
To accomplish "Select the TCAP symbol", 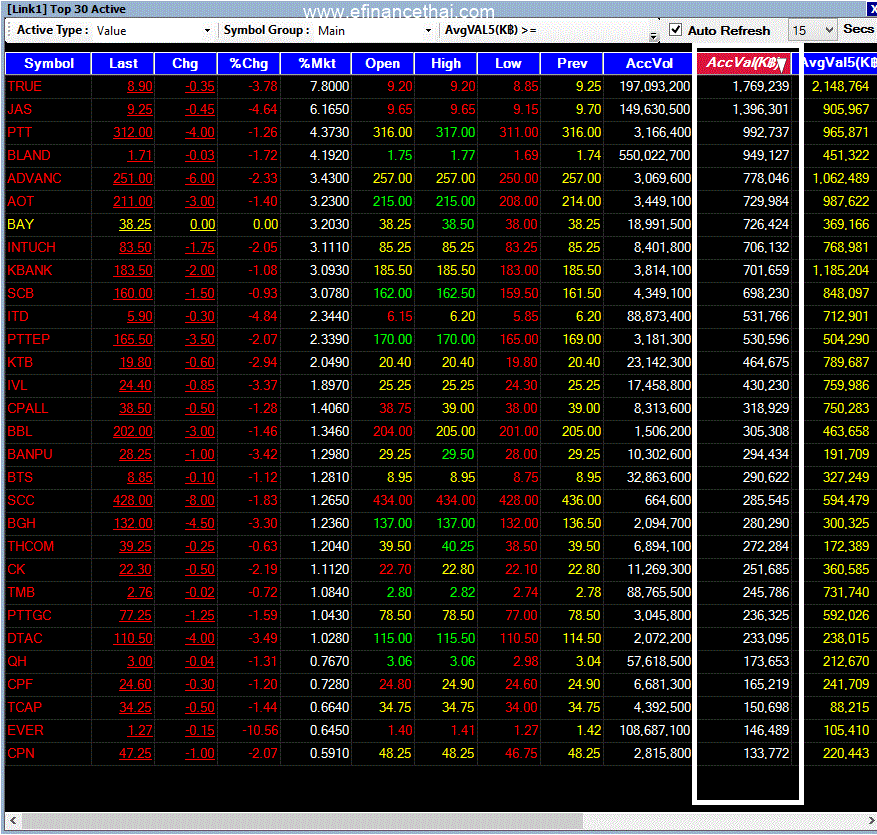I will [x=25, y=707].
